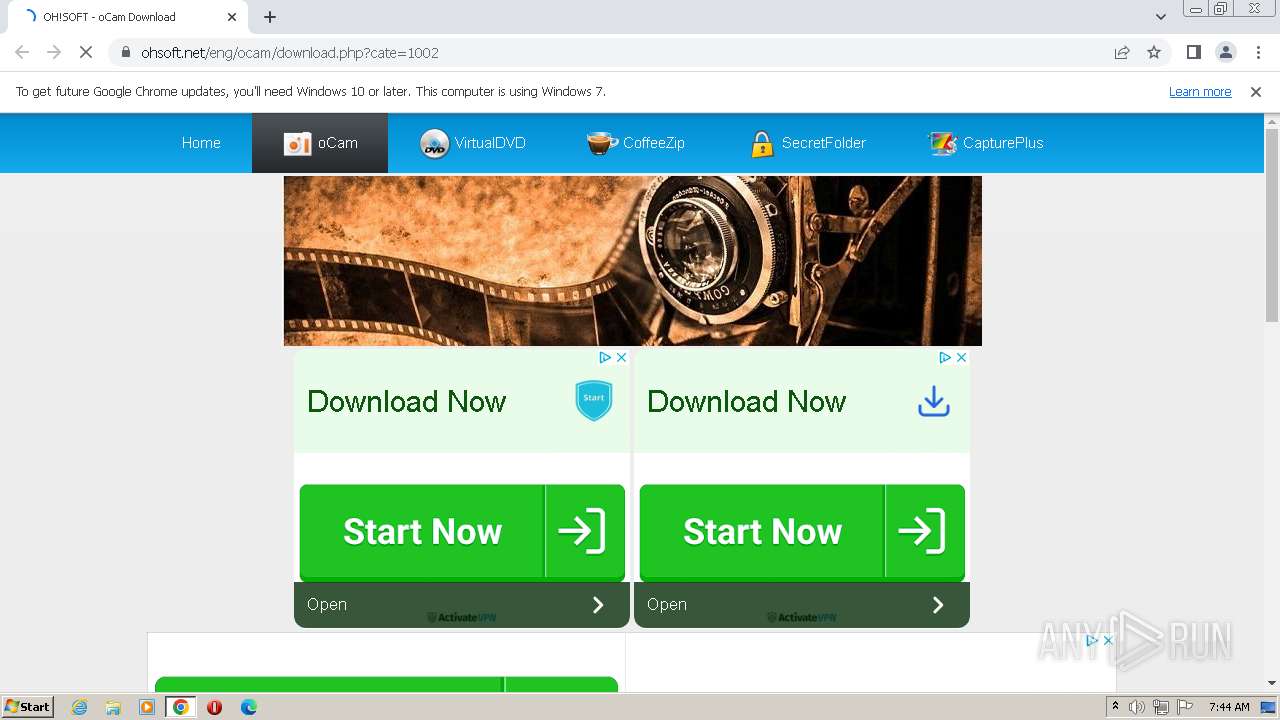The width and height of the screenshot is (1280, 720).
Task: Close the bottom banner ad
Action: pos(1108,640)
